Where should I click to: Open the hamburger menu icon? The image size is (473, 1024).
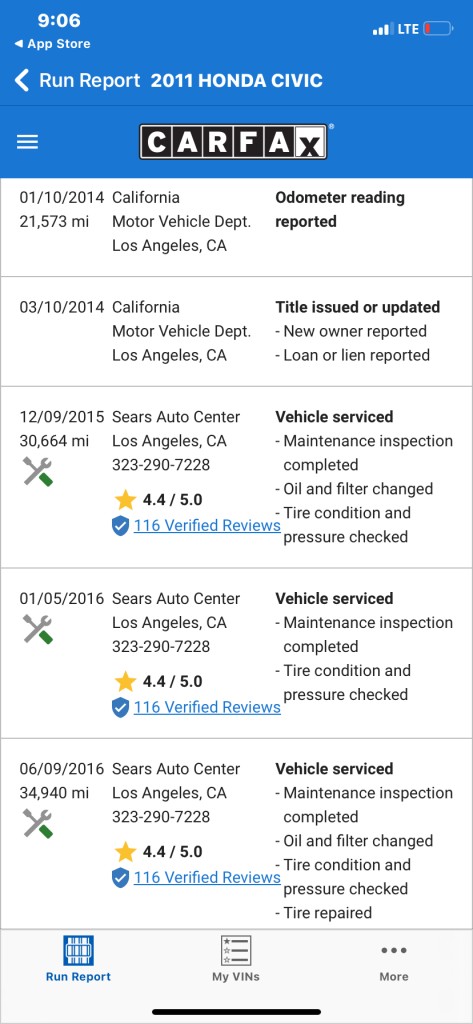coord(27,142)
